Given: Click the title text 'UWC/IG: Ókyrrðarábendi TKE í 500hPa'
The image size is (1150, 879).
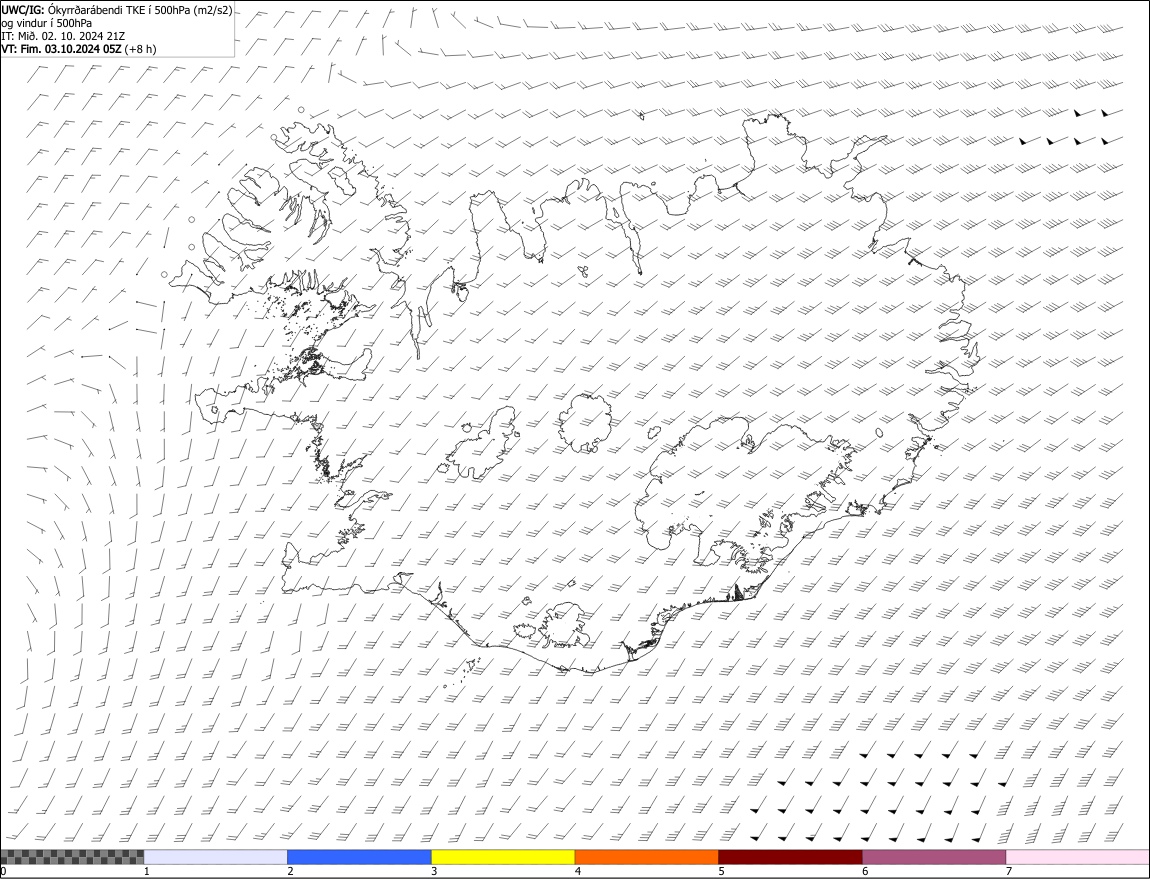Looking at the screenshot, I should pos(97,10).
